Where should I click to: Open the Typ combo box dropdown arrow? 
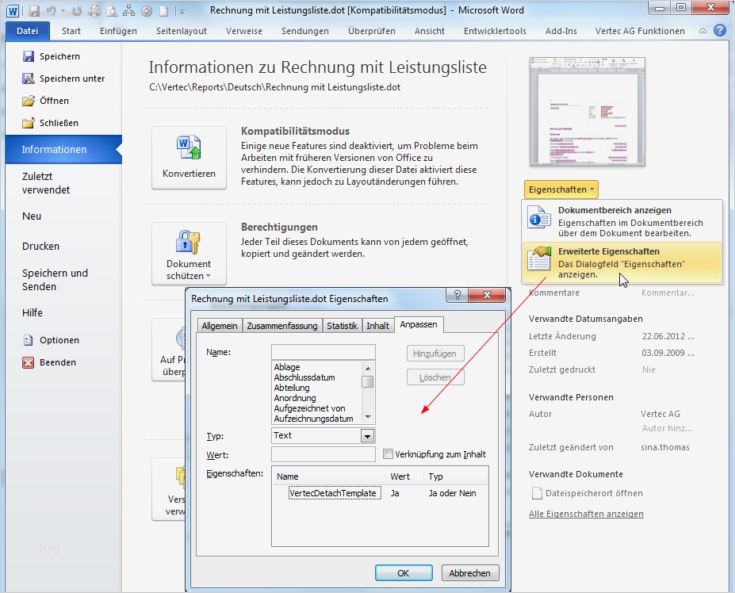coord(368,436)
